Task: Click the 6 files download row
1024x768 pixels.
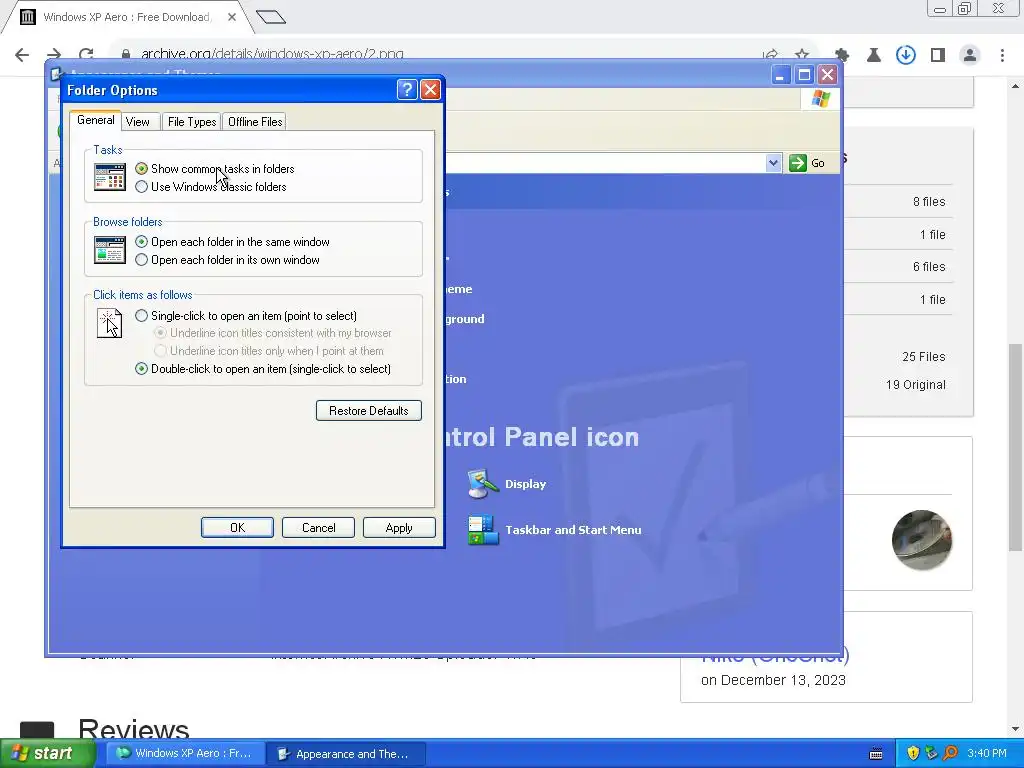Action: click(x=929, y=266)
